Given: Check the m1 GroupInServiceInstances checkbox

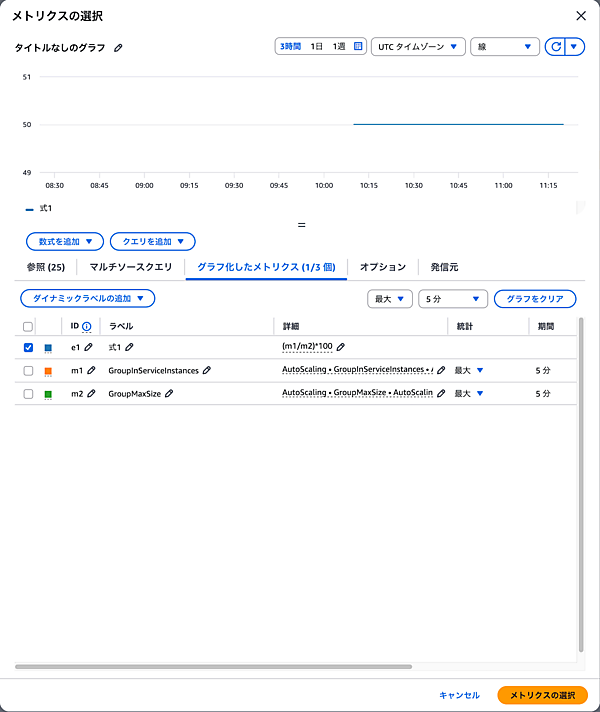Looking at the screenshot, I should (28, 371).
